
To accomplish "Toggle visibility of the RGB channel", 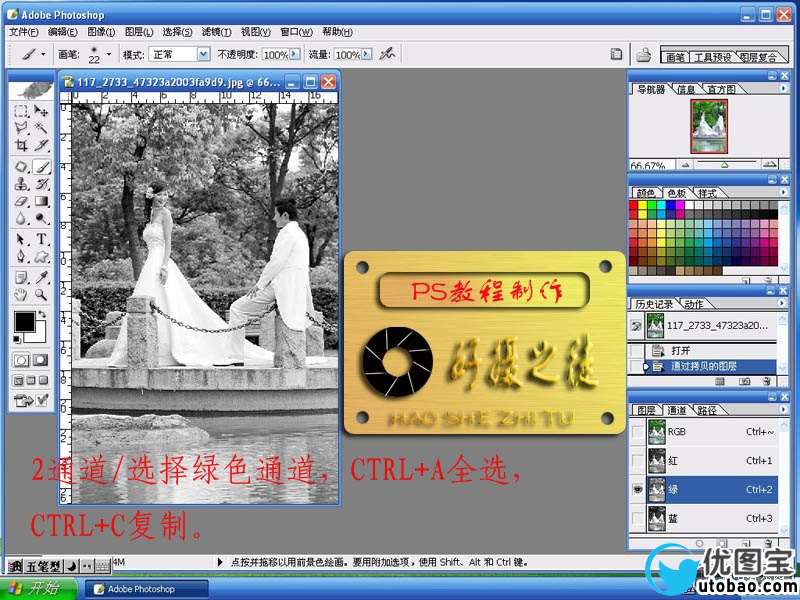I will (638, 432).
